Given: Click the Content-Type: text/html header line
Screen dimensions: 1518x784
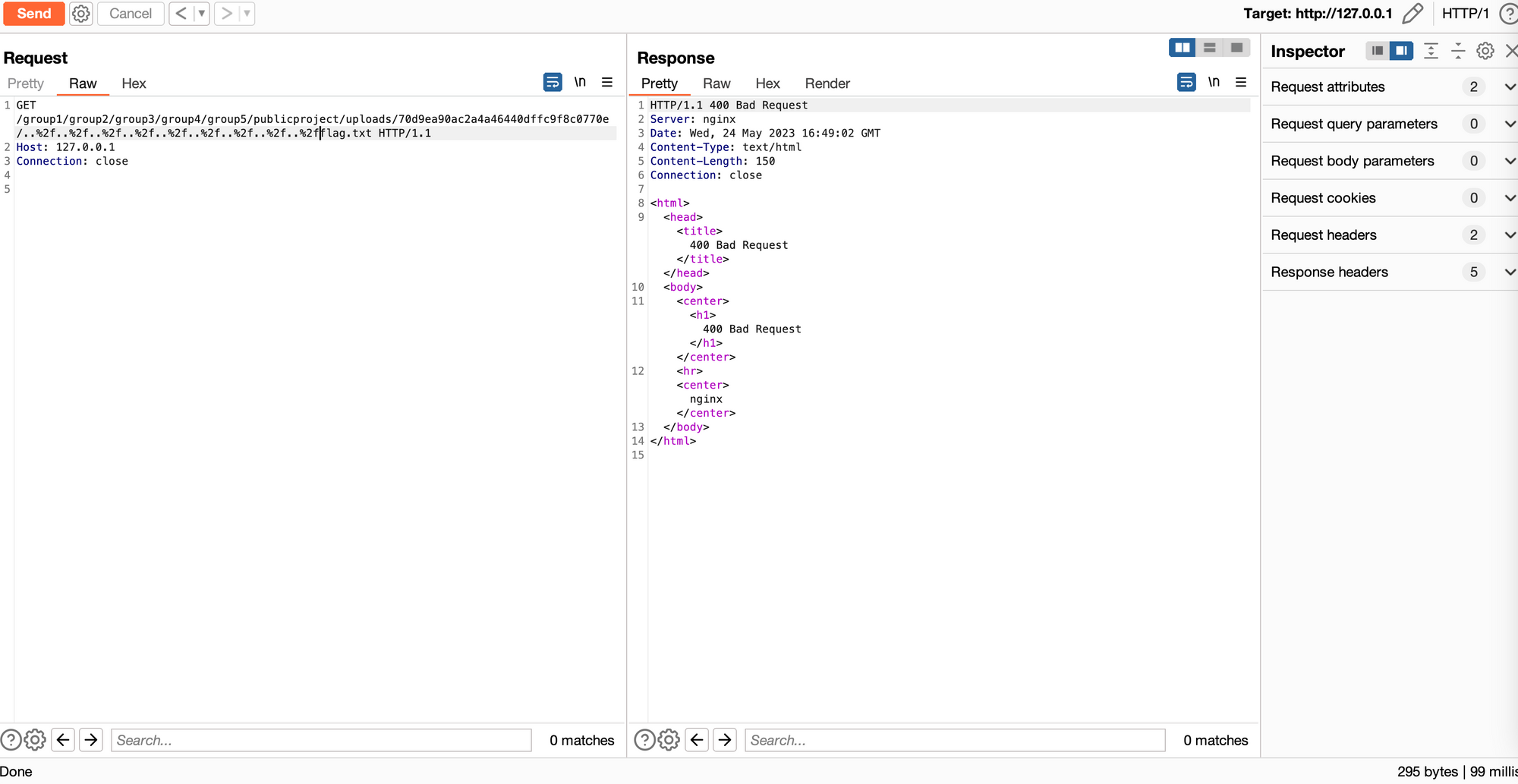Looking at the screenshot, I should click(x=726, y=147).
